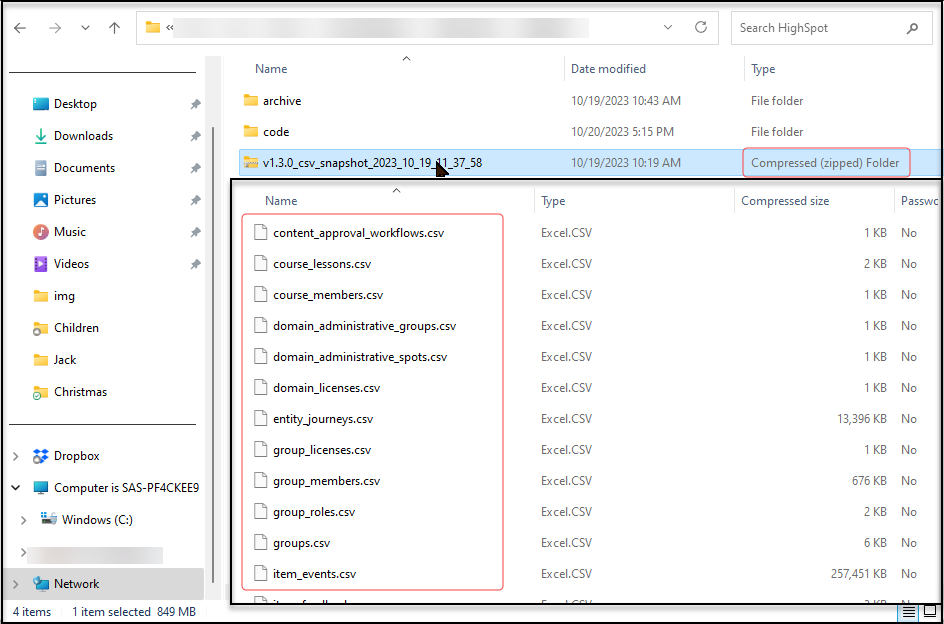This screenshot has height=624, width=944.
Task: Select content_approval_workflows.csv file
Action: click(358, 232)
